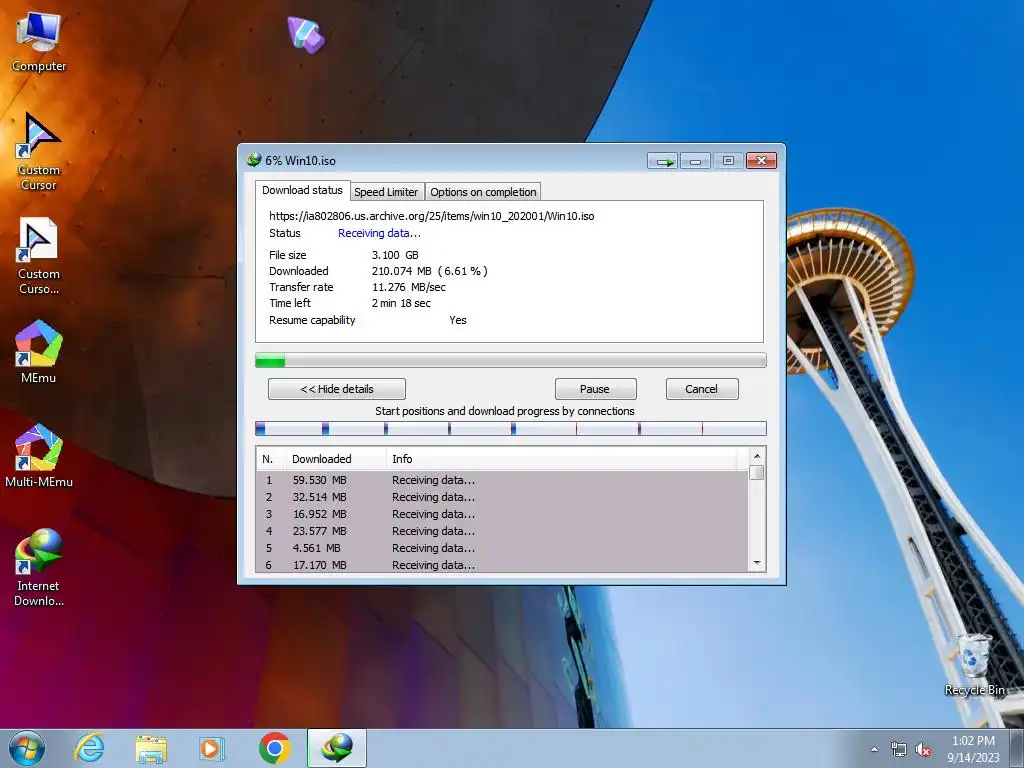Close the Win10.iso download dialog
This screenshot has height=768, width=1024.
(x=761, y=161)
